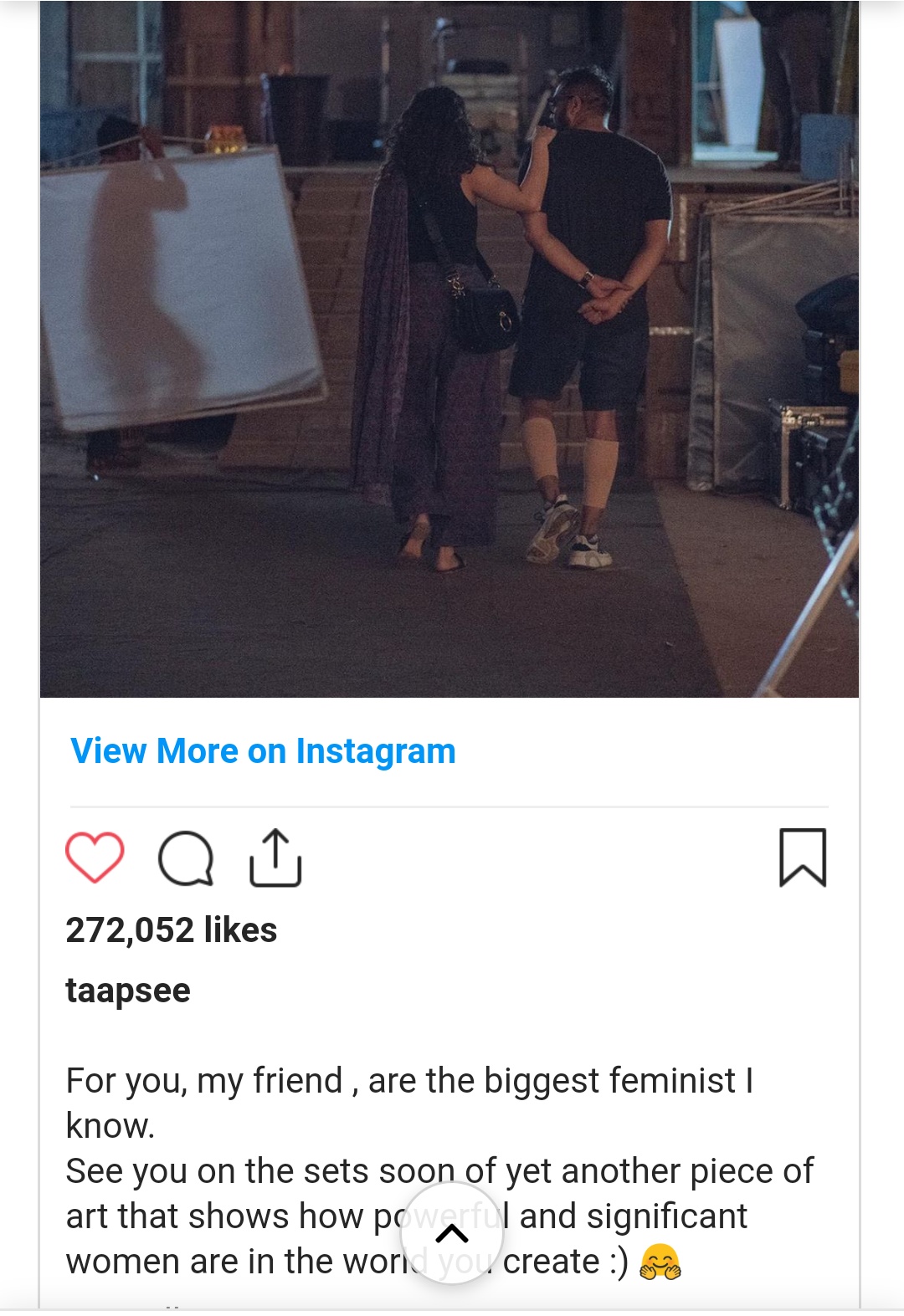This screenshot has width=904, height=1316.
Task: Tap the scroll-to-top chevron button
Action: click(452, 1233)
